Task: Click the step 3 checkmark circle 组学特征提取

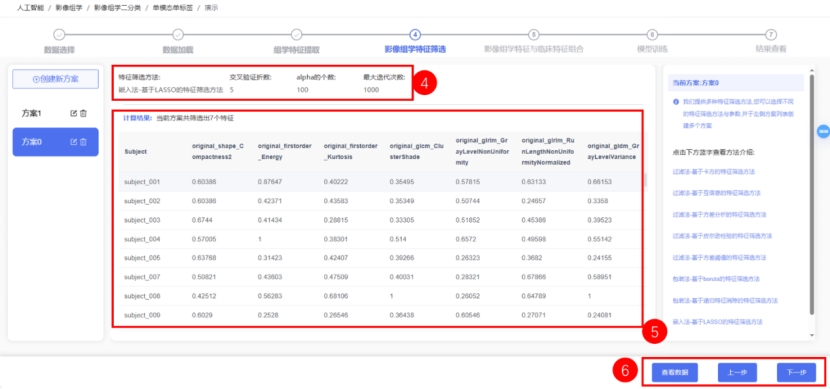Action: click(x=296, y=34)
